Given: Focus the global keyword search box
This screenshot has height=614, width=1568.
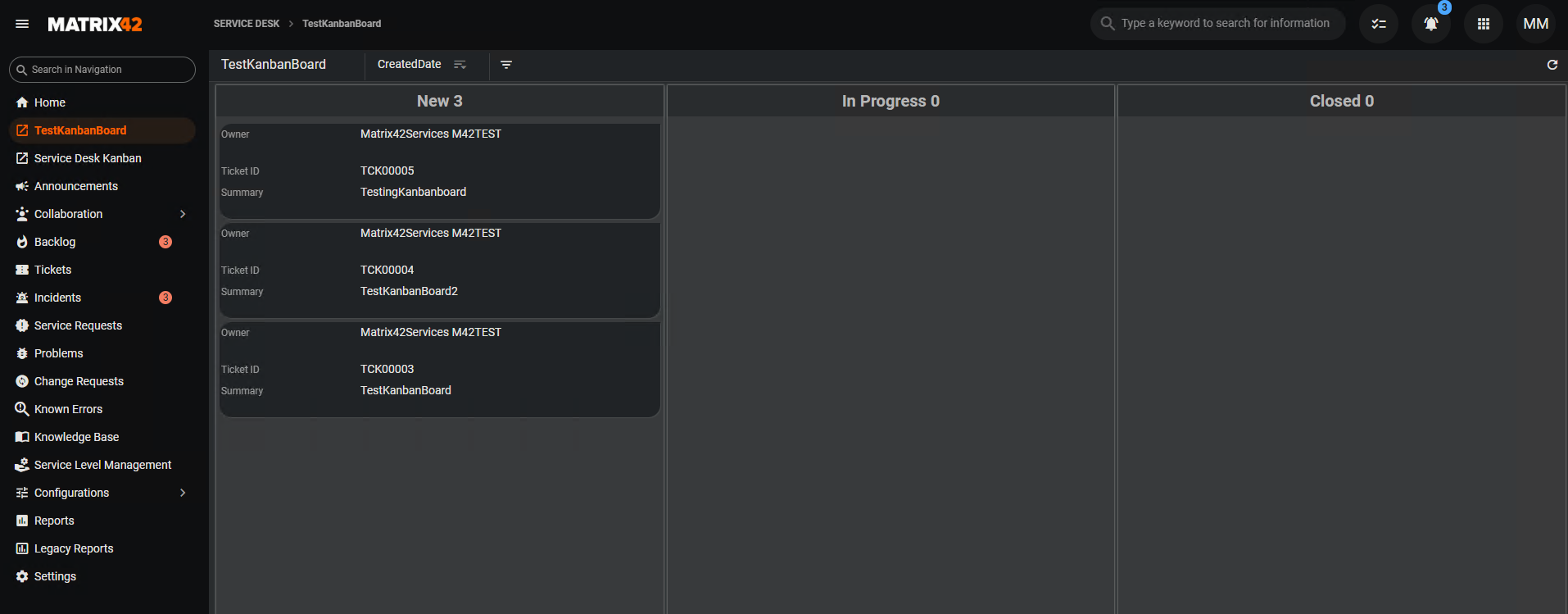Looking at the screenshot, I should (x=1225, y=24).
